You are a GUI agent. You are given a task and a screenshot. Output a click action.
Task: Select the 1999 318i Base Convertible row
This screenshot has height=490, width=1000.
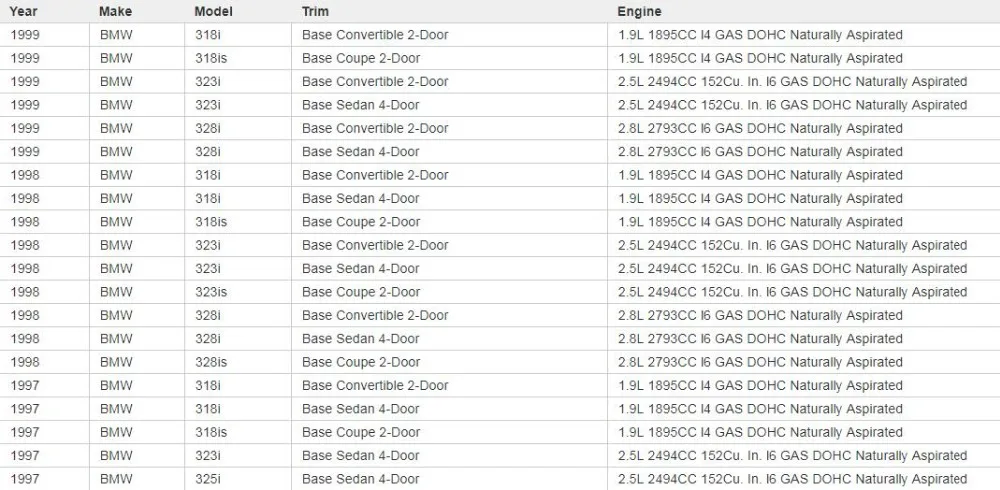[x=375, y=35]
